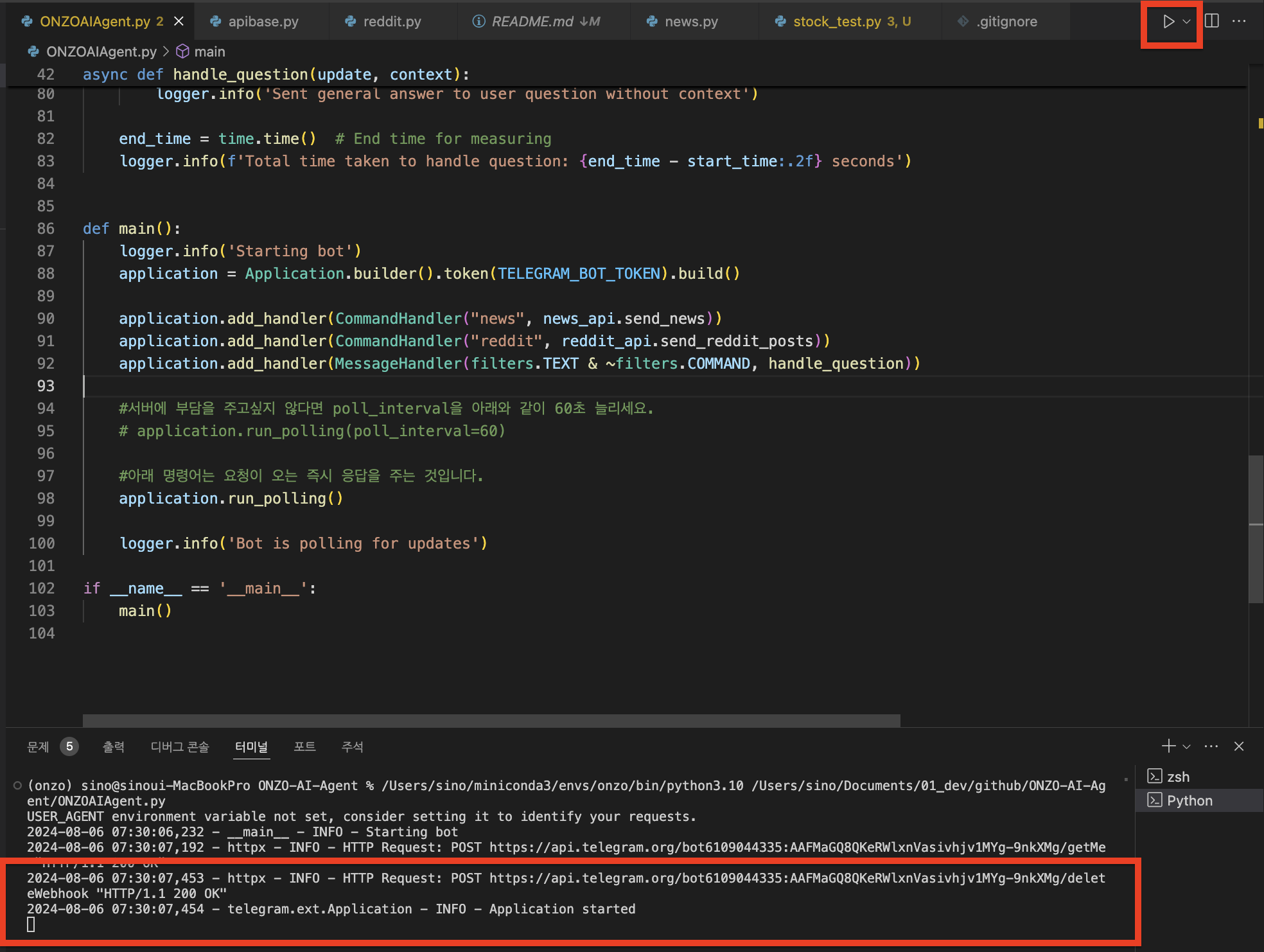Click the editor horizontal scrollbar

491,721
